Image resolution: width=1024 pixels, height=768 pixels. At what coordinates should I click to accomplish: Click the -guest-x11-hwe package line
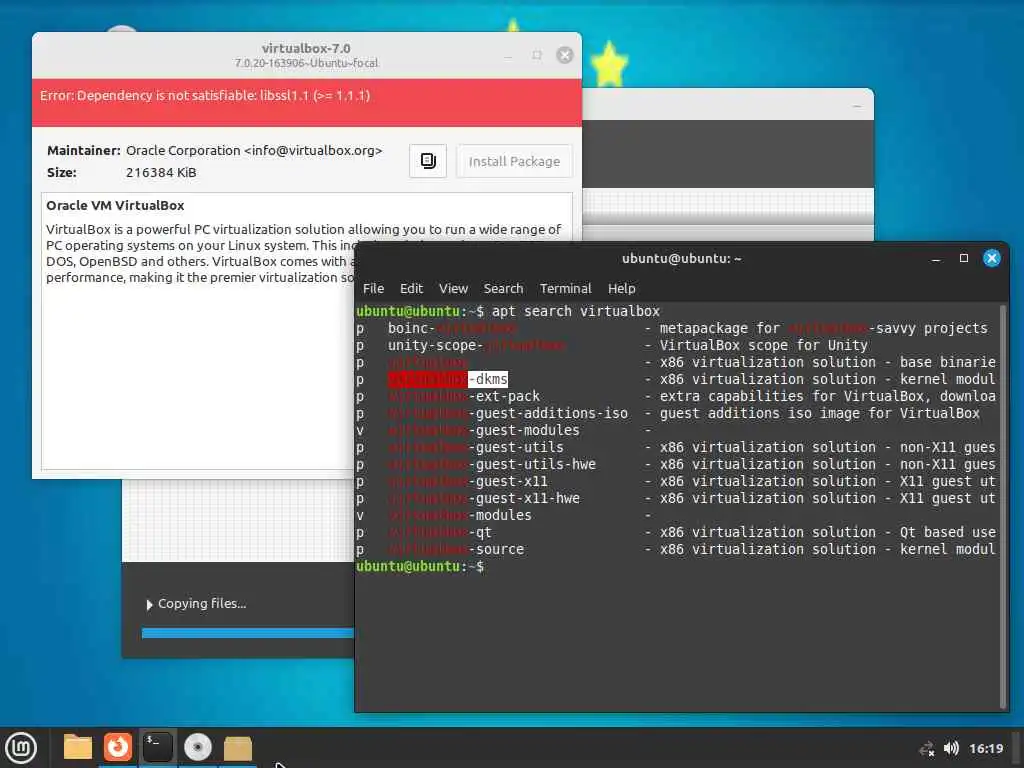coord(677,498)
